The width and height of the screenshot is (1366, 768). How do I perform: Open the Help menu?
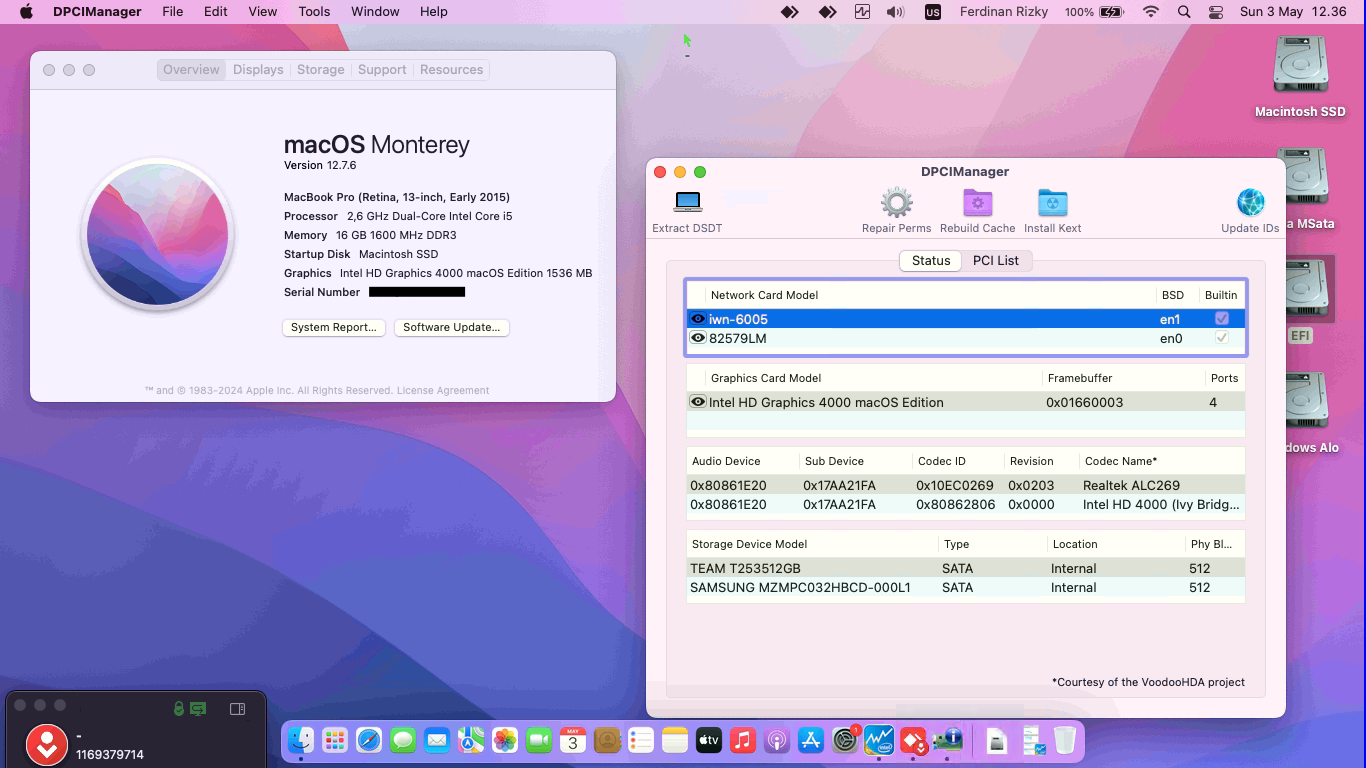[433, 12]
